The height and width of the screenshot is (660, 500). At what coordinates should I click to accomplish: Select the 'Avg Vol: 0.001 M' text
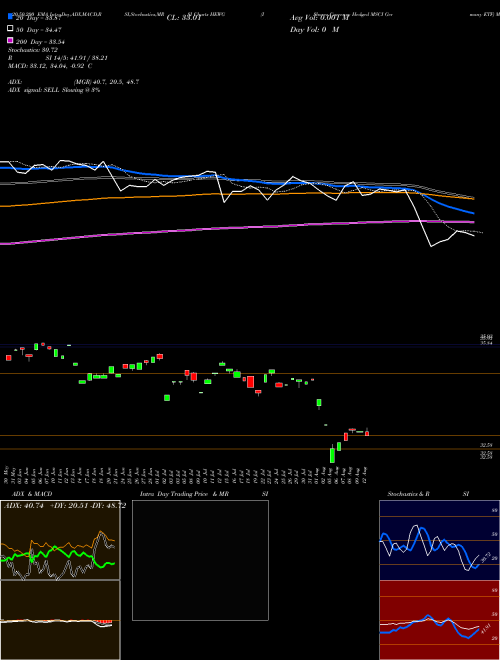point(320,18)
